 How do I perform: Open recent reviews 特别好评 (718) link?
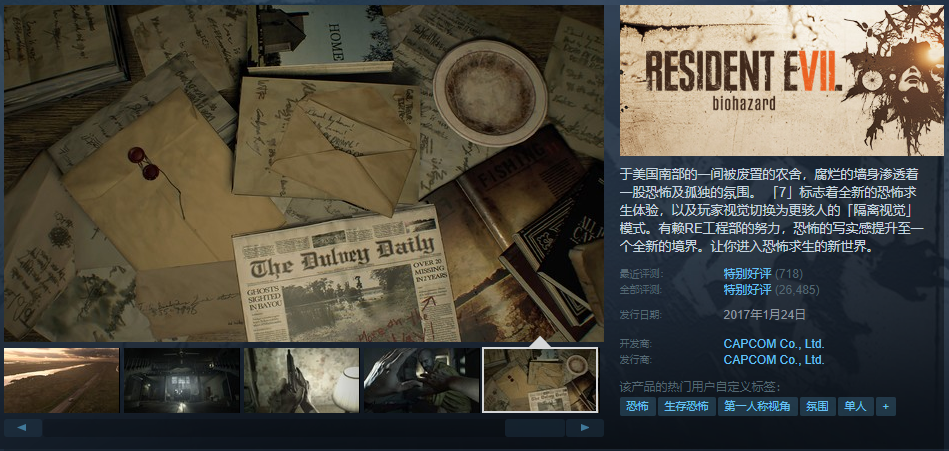click(763, 273)
